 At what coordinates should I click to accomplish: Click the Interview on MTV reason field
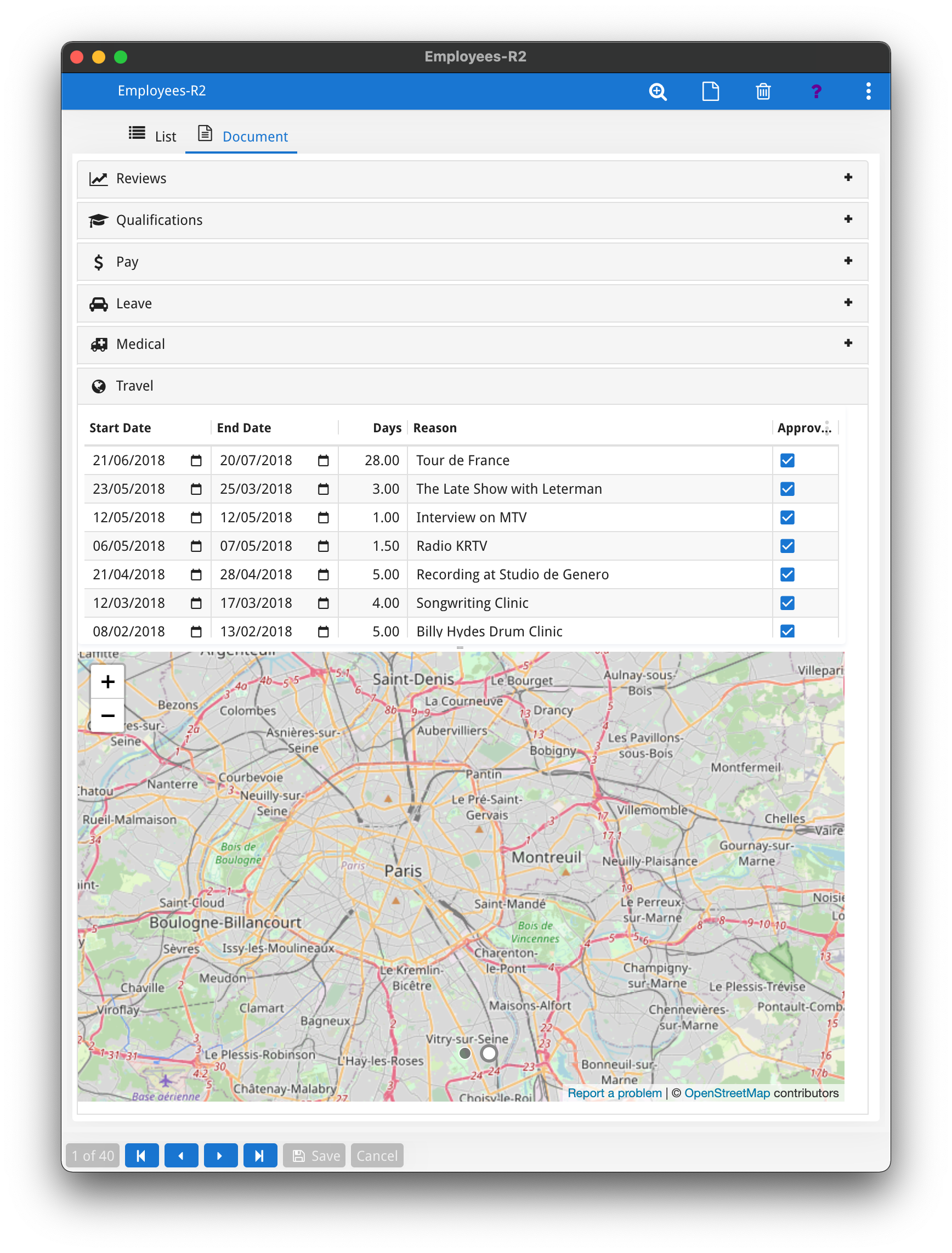pyautogui.click(x=590, y=518)
